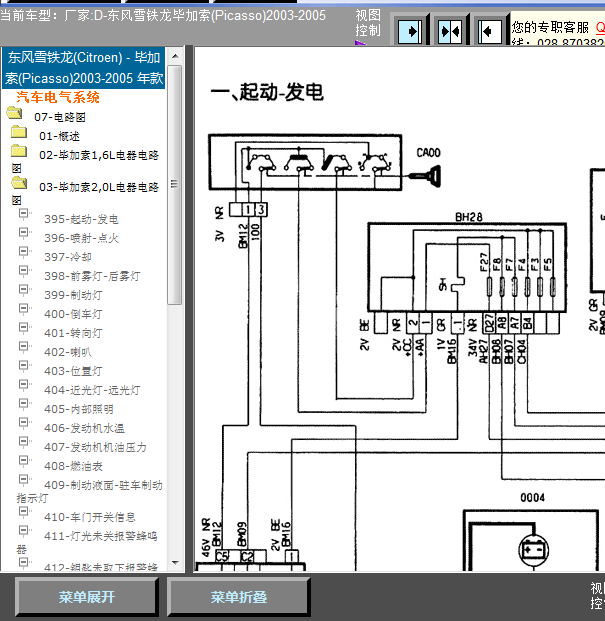
Task: Click the CA00 ignition key symbol
Action: pyautogui.click(x=425, y=176)
